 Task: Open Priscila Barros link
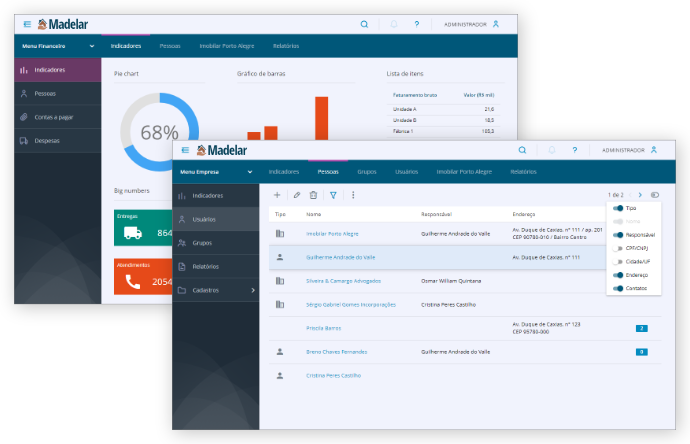click(x=323, y=328)
